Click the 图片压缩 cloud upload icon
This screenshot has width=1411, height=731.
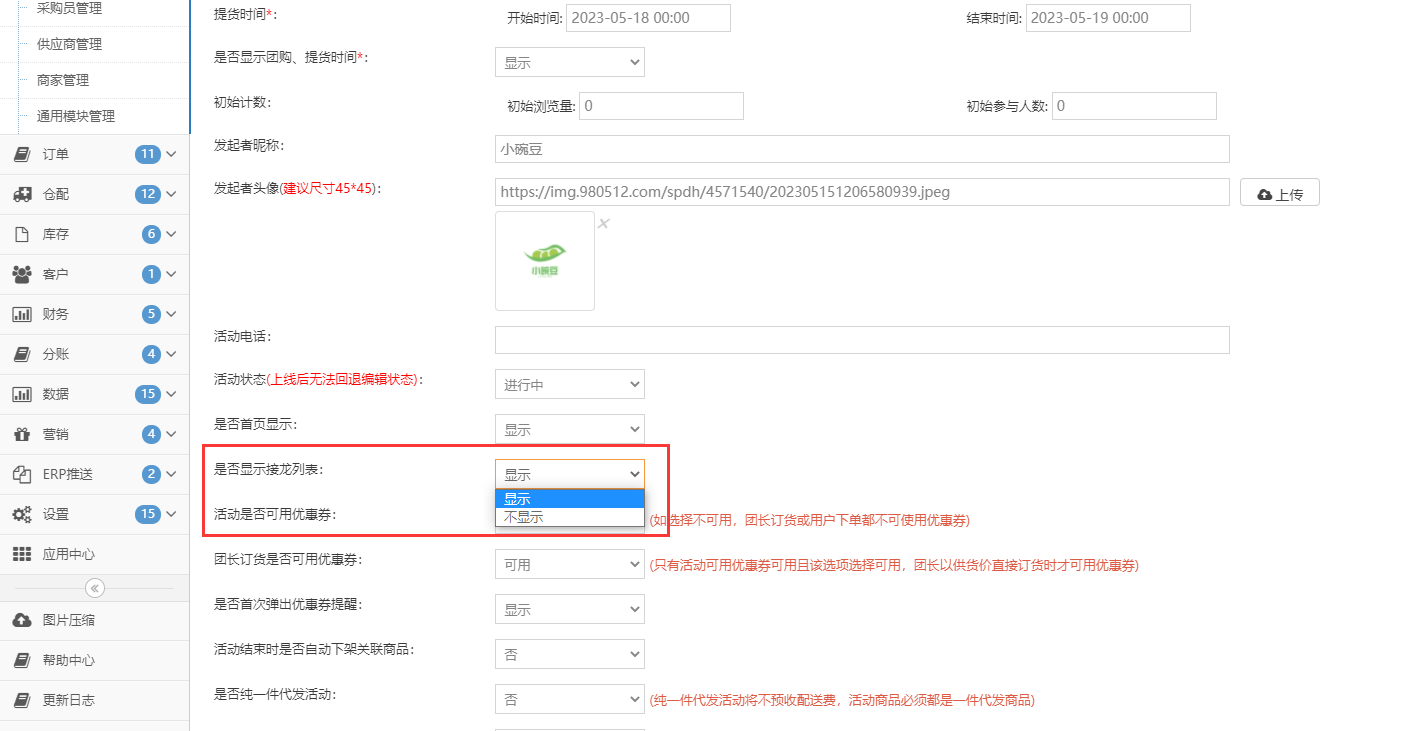click(x=22, y=620)
